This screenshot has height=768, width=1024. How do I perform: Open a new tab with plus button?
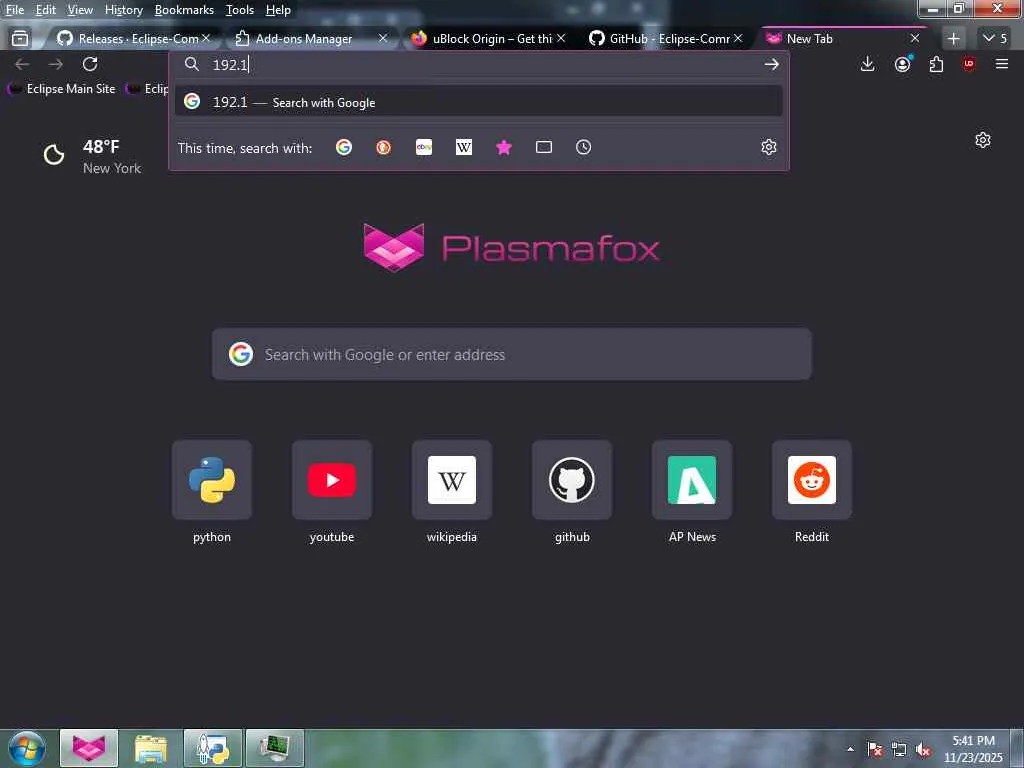(953, 39)
